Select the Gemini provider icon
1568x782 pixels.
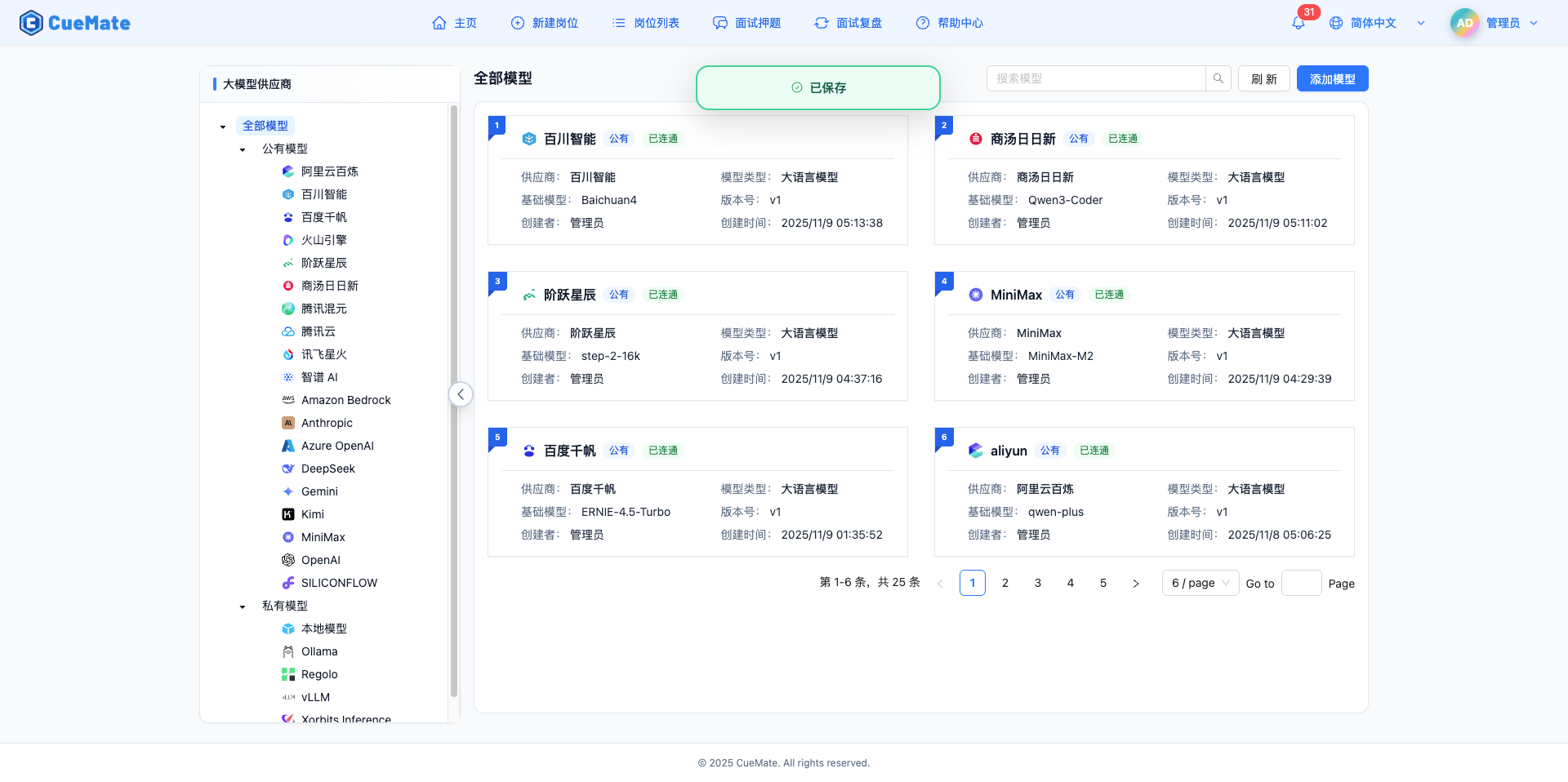(x=287, y=491)
